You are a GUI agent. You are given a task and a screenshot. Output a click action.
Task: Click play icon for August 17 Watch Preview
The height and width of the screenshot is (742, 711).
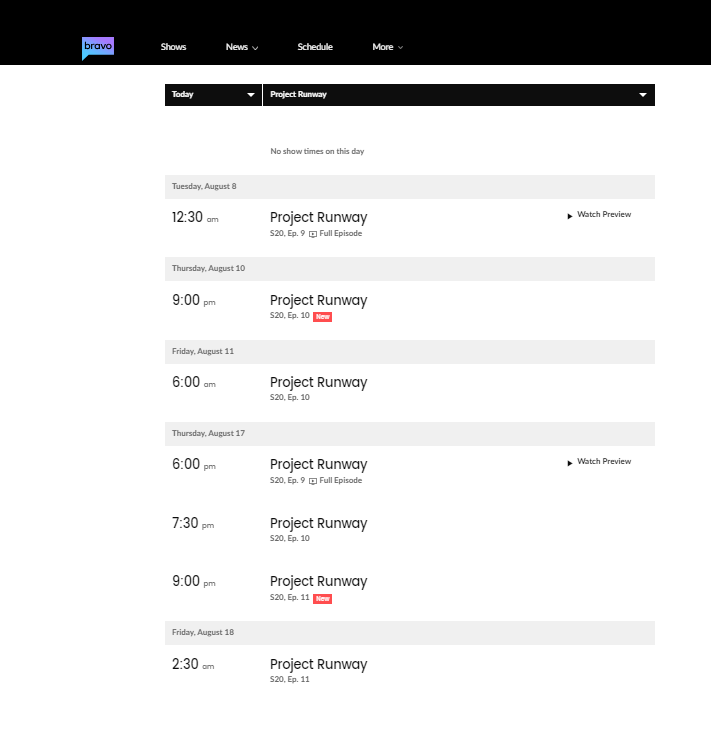pyautogui.click(x=570, y=463)
